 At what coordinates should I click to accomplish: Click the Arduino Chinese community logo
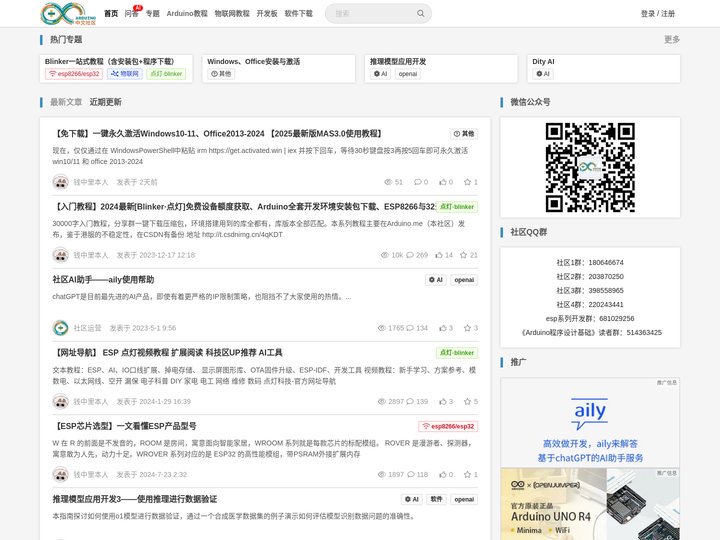coord(68,13)
